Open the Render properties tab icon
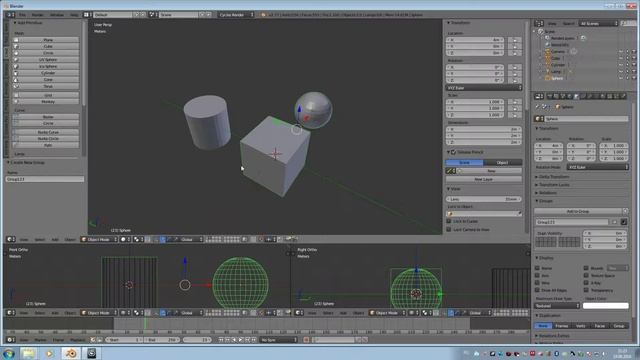Screen dimensions: 640x360 pyautogui.click(x=549, y=96)
